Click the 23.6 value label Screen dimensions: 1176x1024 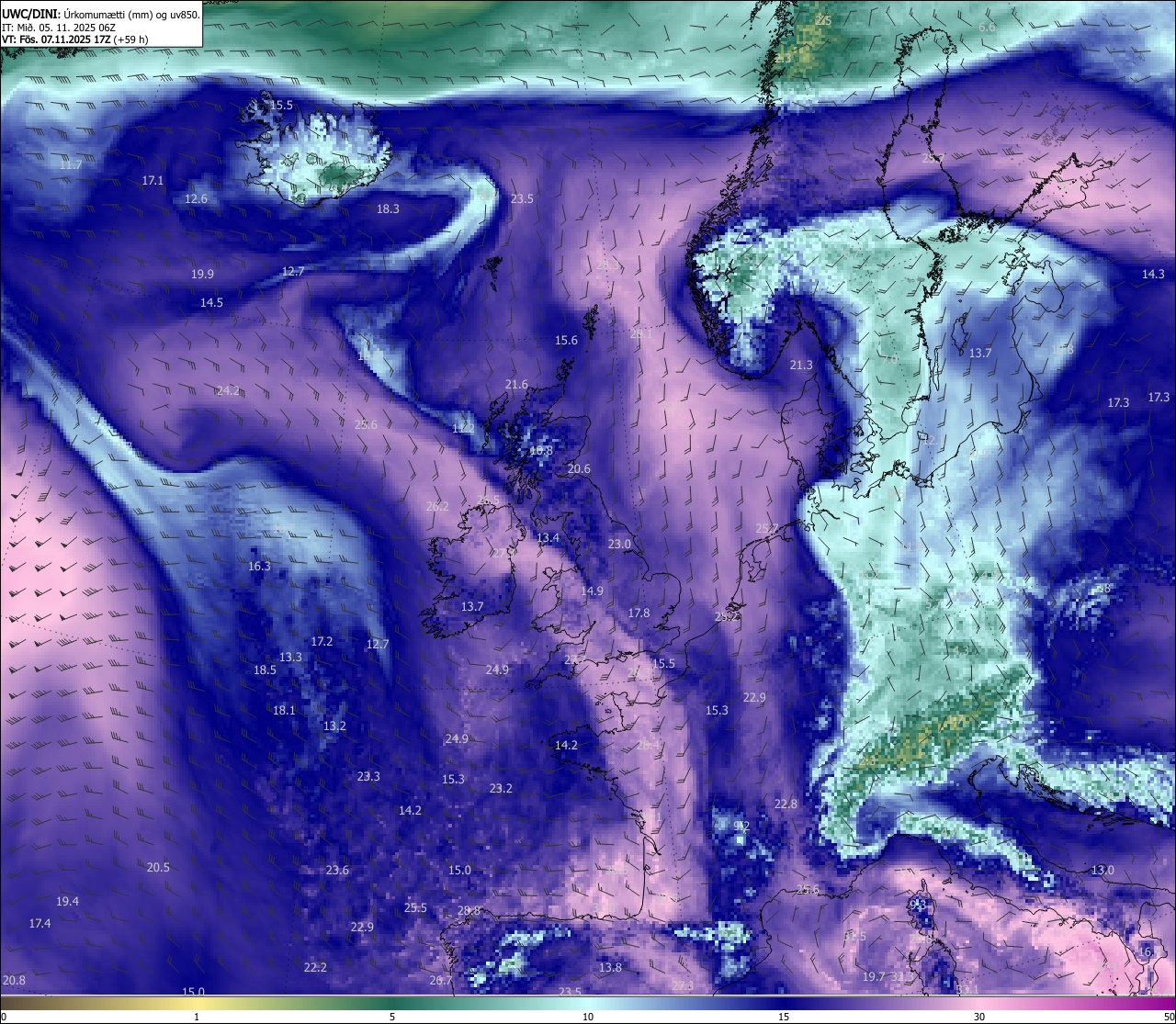pos(337,871)
